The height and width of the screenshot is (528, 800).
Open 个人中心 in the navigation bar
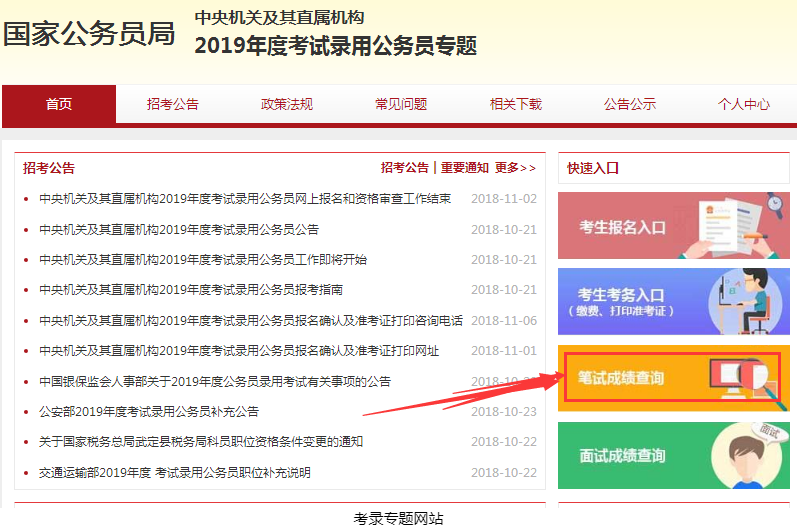(x=743, y=104)
